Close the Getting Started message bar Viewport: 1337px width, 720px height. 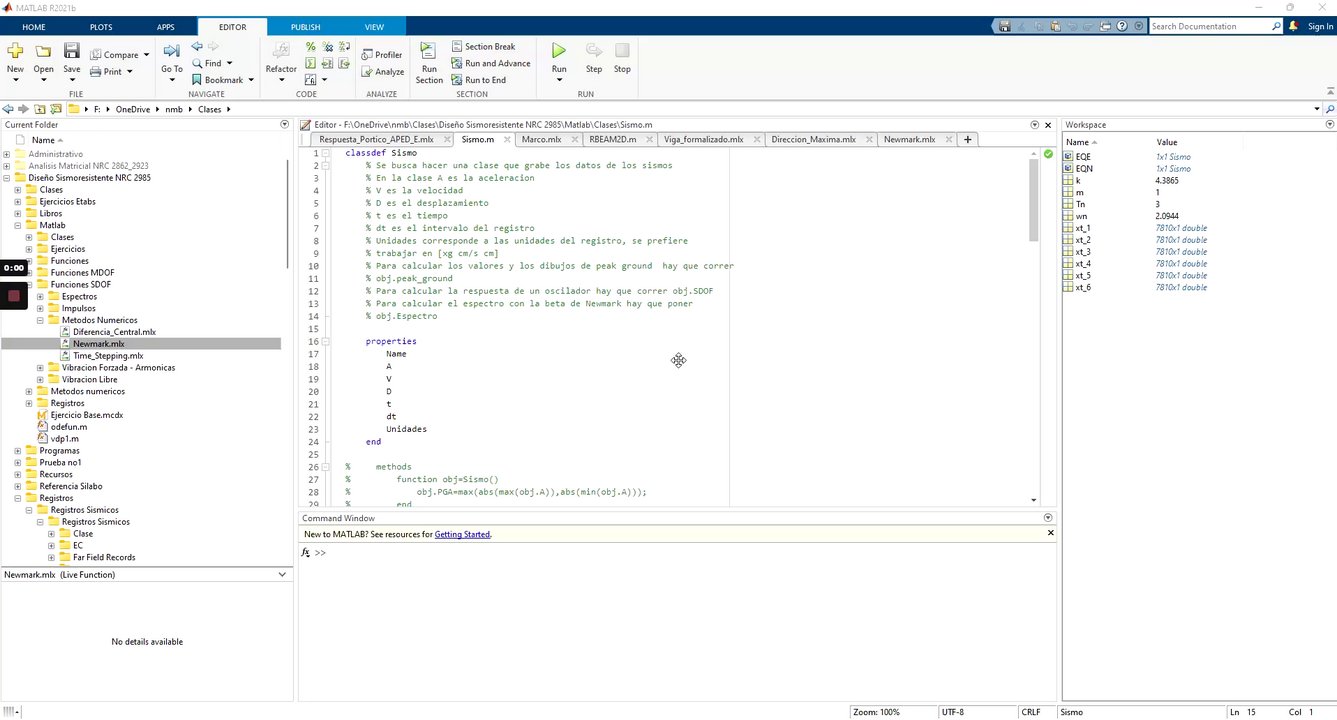(x=1051, y=534)
